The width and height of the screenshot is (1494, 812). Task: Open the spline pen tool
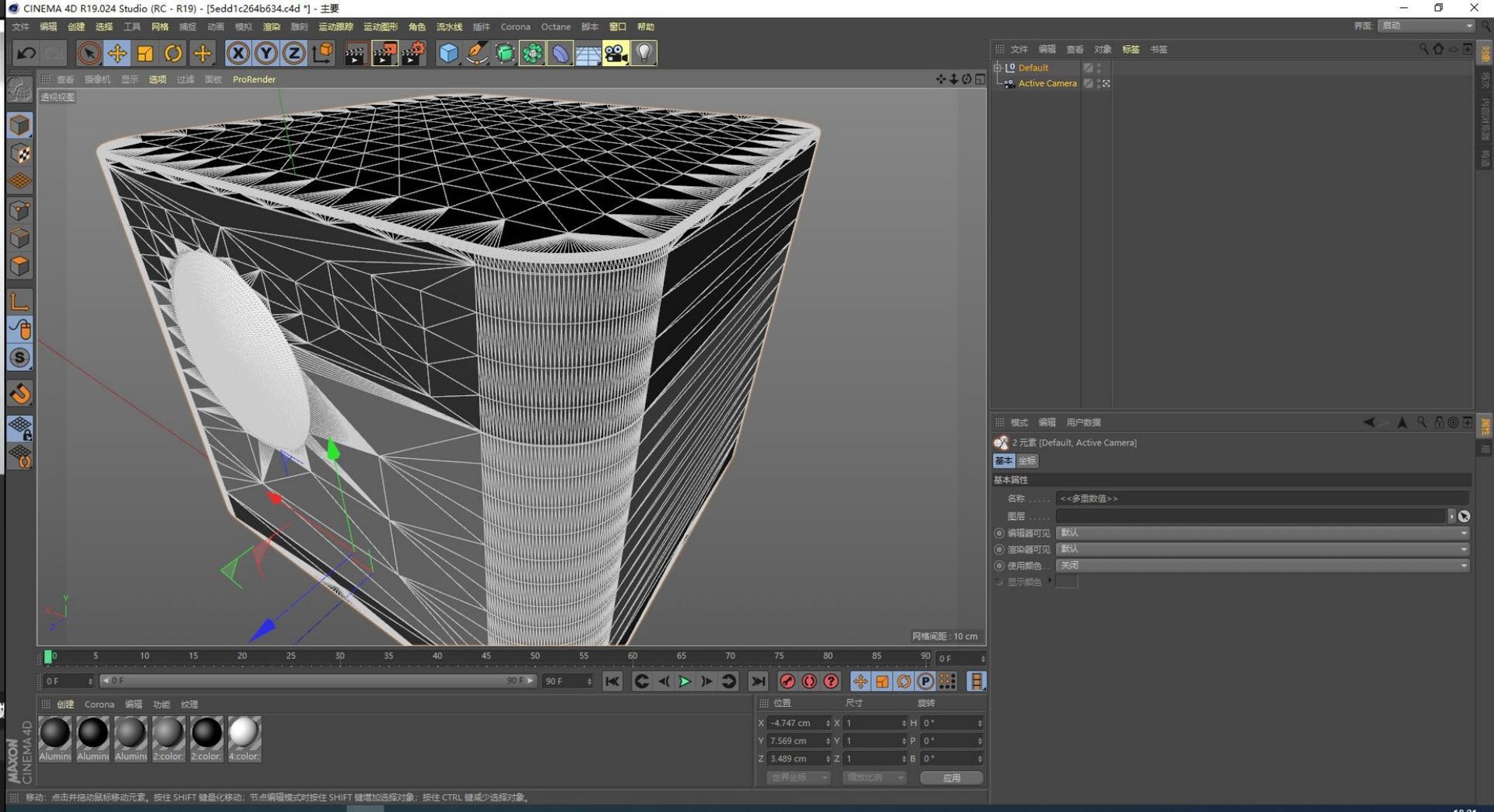(x=477, y=53)
